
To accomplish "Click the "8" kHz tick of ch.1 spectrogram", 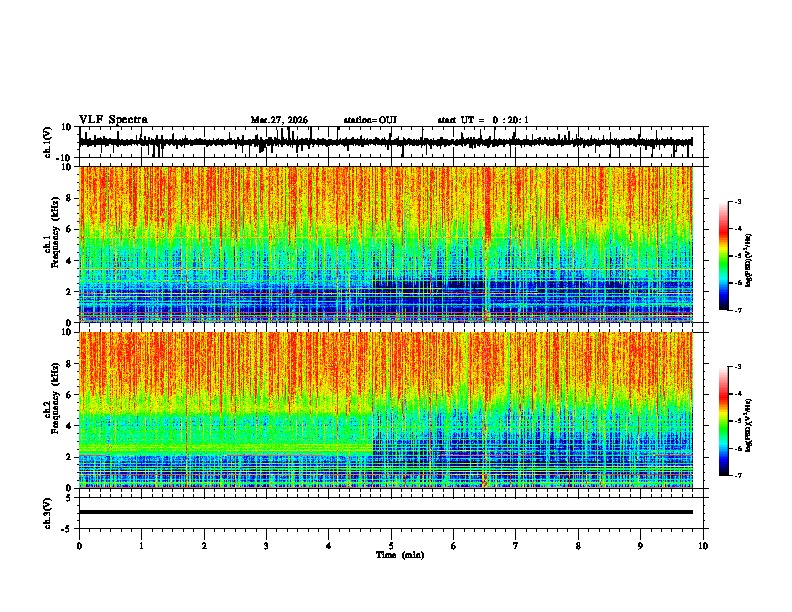I will [x=69, y=198].
